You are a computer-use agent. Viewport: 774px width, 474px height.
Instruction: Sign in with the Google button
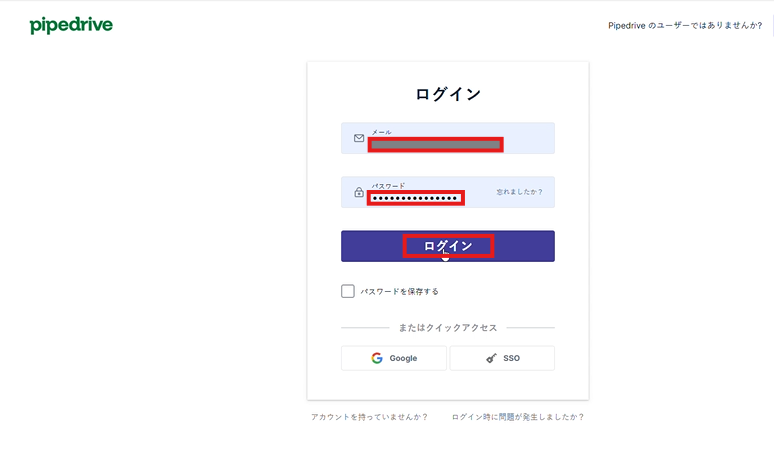tap(393, 358)
